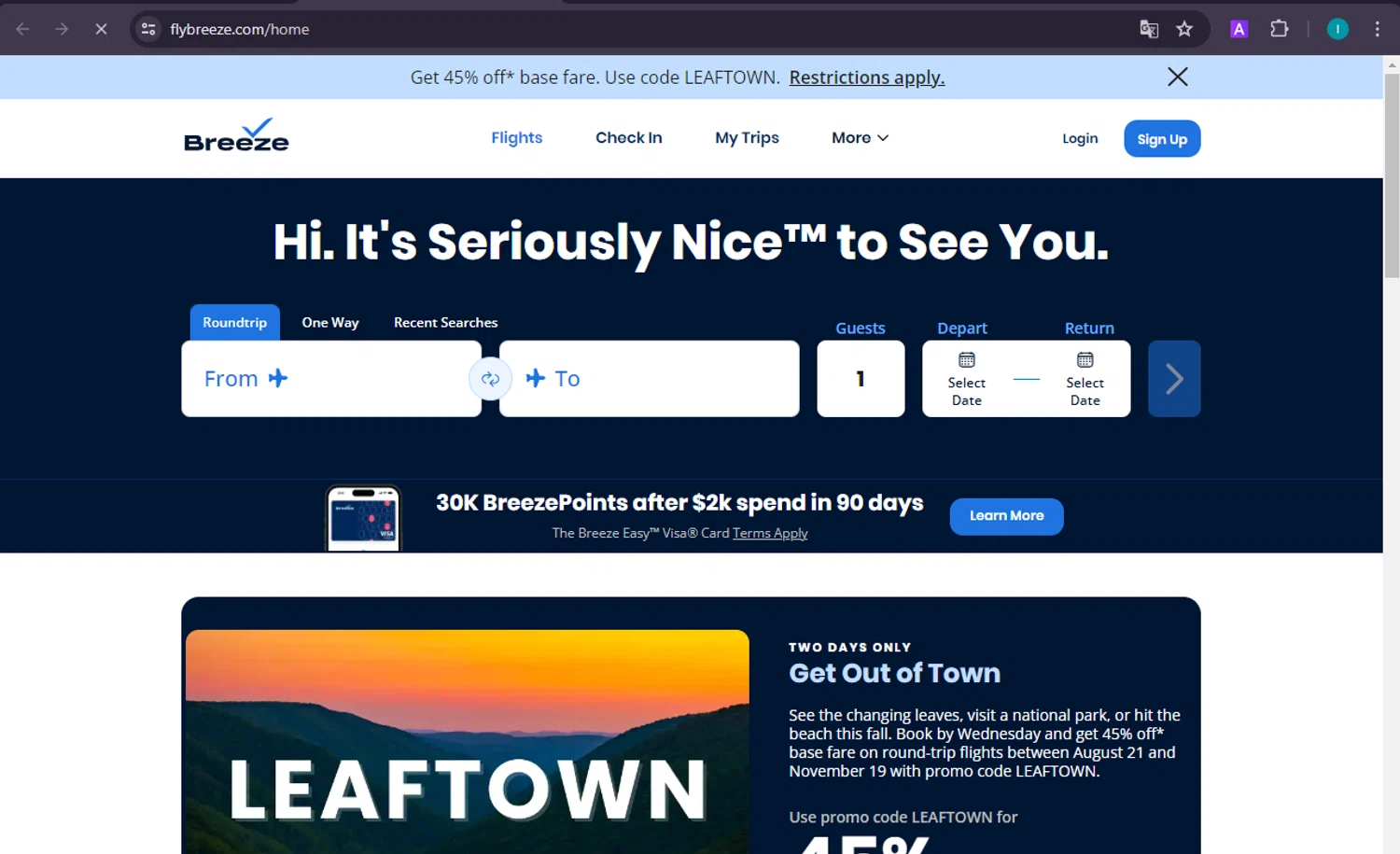Viewport: 1400px width, 854px height.
Task: Click Learn More button for BreezePoints
Action: tap(1006, 516)
